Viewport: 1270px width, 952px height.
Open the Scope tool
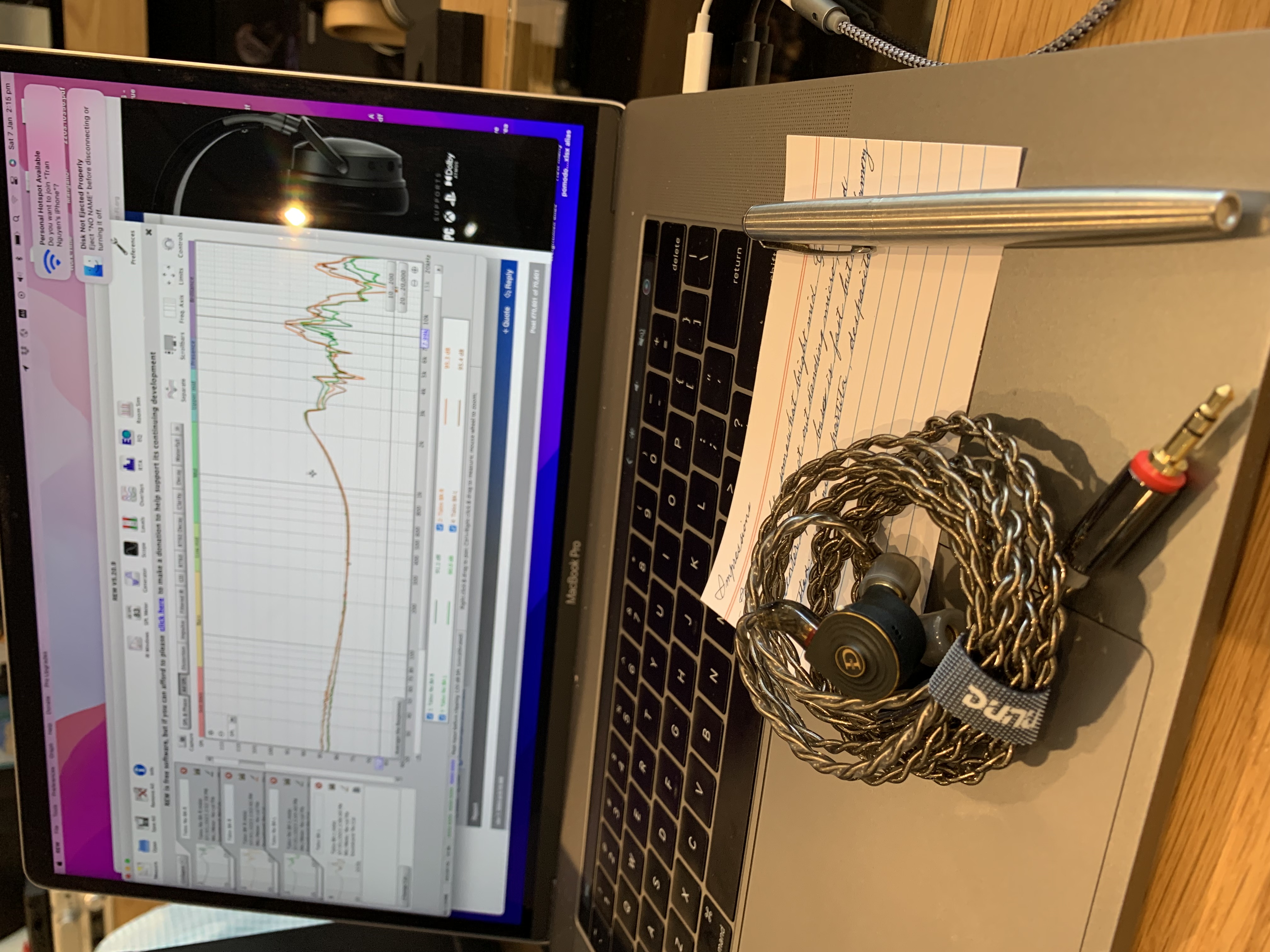pos(131,549)
